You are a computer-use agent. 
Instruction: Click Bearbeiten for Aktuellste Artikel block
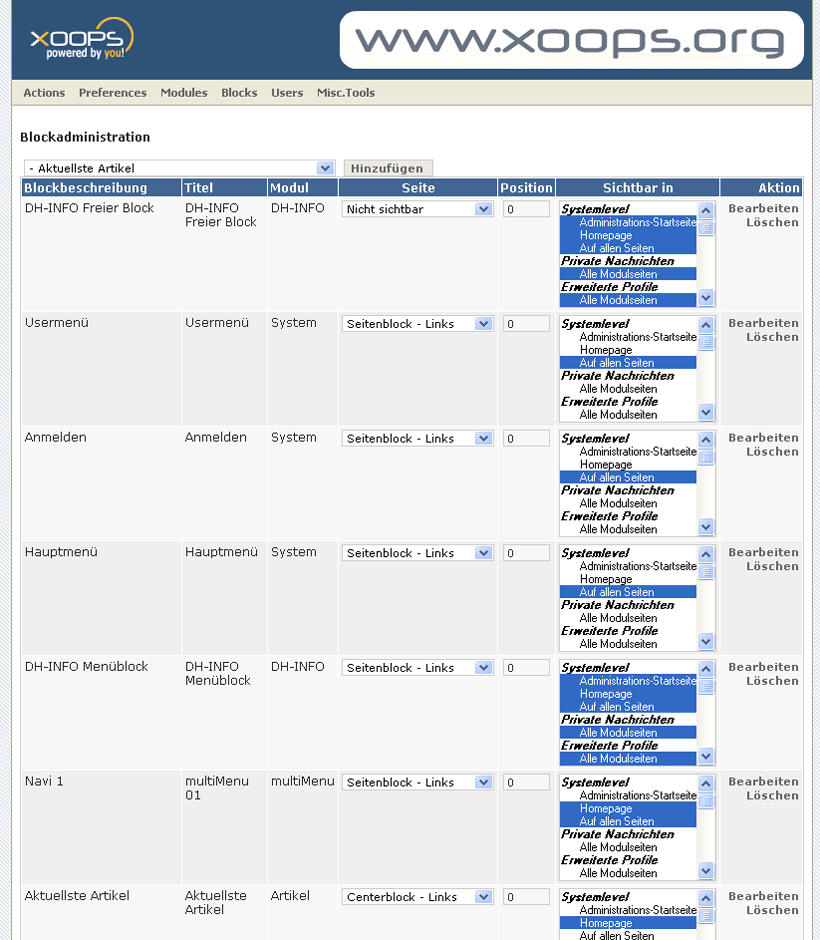click(764, 896)
